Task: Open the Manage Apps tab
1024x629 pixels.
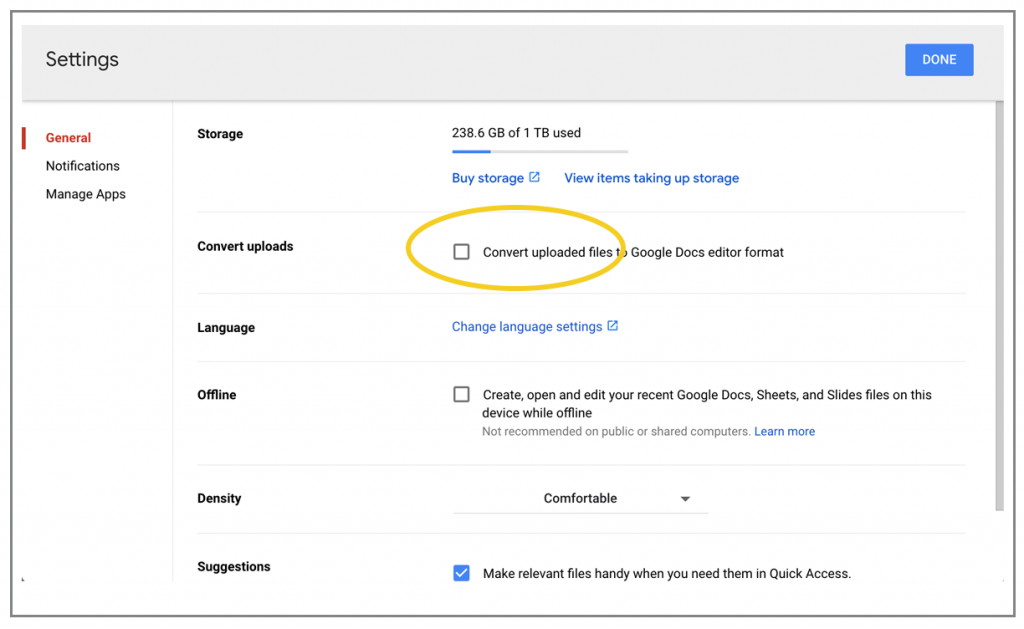Action: click(85, 194)
